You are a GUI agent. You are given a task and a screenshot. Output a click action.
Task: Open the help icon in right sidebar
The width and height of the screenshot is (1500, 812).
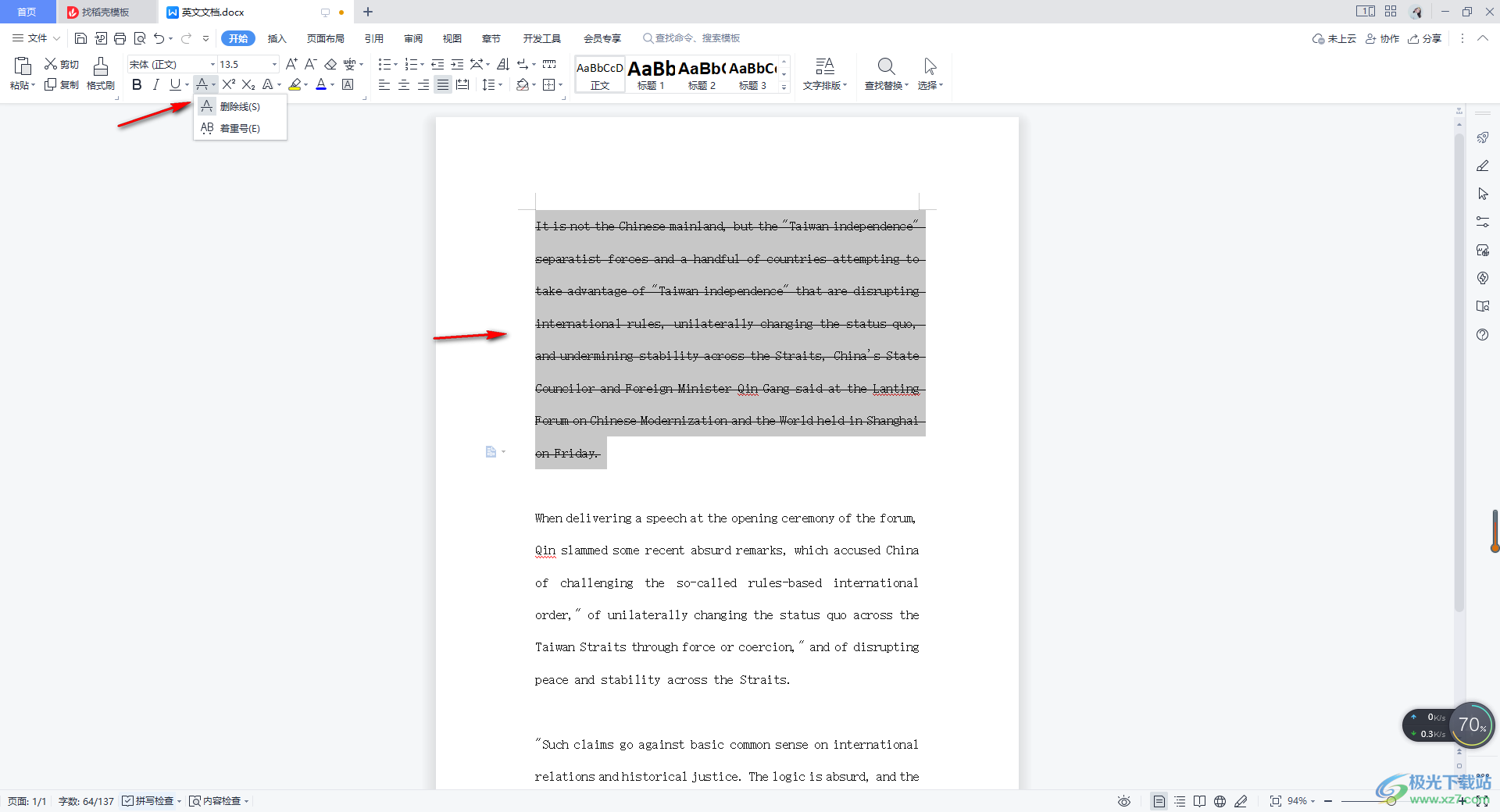(1482, 334)
